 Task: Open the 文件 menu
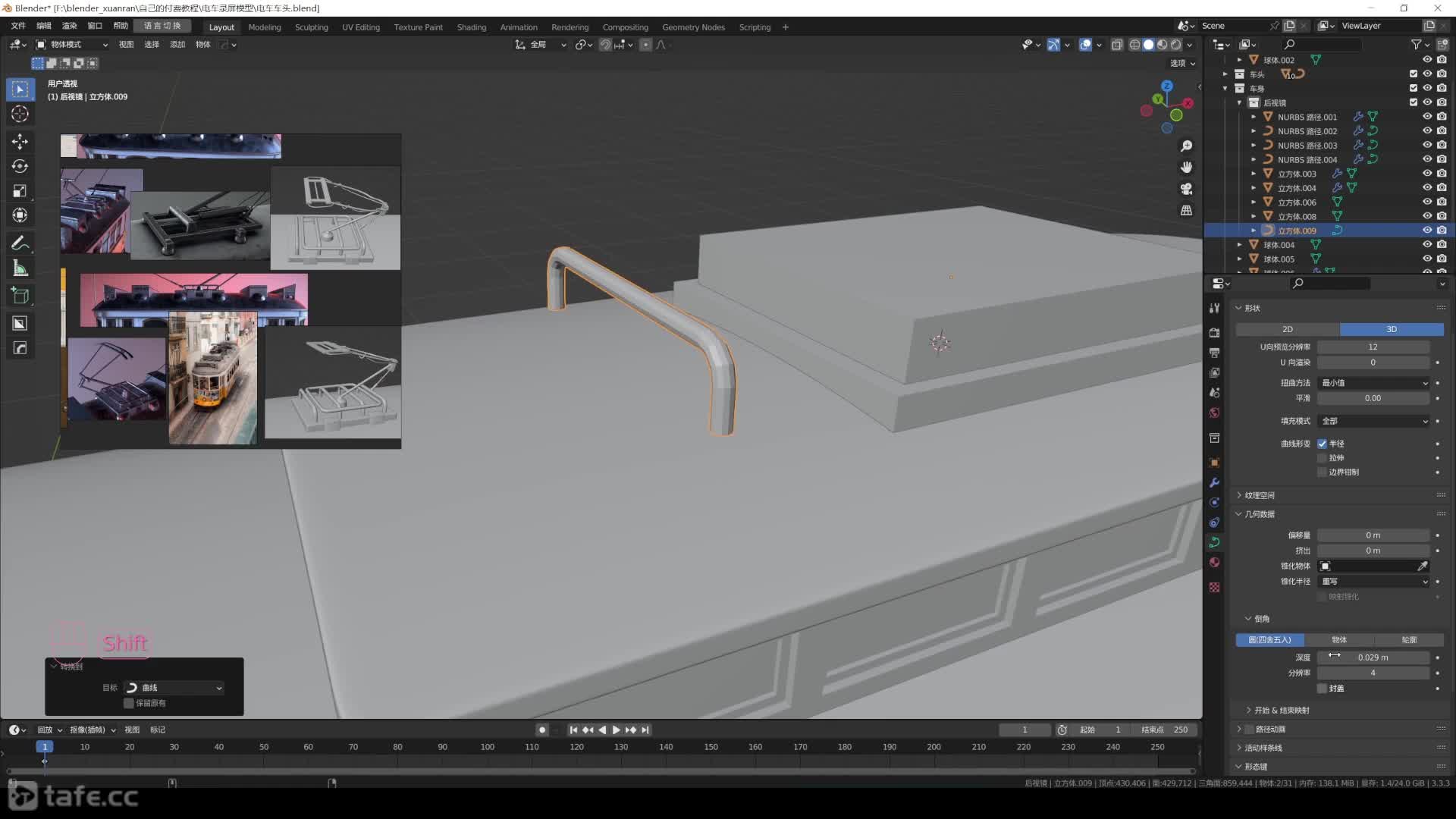pyautogui.click(x=18, y=26)
